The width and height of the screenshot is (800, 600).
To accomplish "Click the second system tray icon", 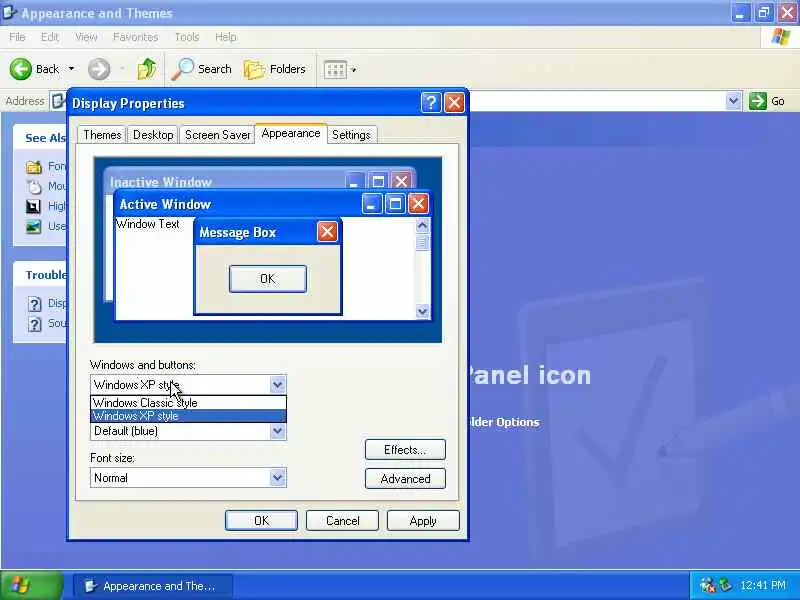I will tap(725, 585).
